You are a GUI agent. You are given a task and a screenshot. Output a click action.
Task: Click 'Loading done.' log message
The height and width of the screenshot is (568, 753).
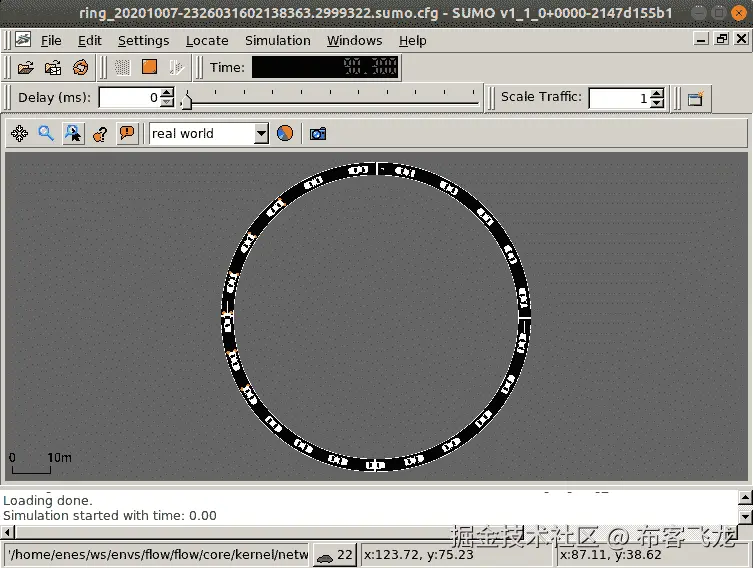pyautogui.click(x=48, y=500)
